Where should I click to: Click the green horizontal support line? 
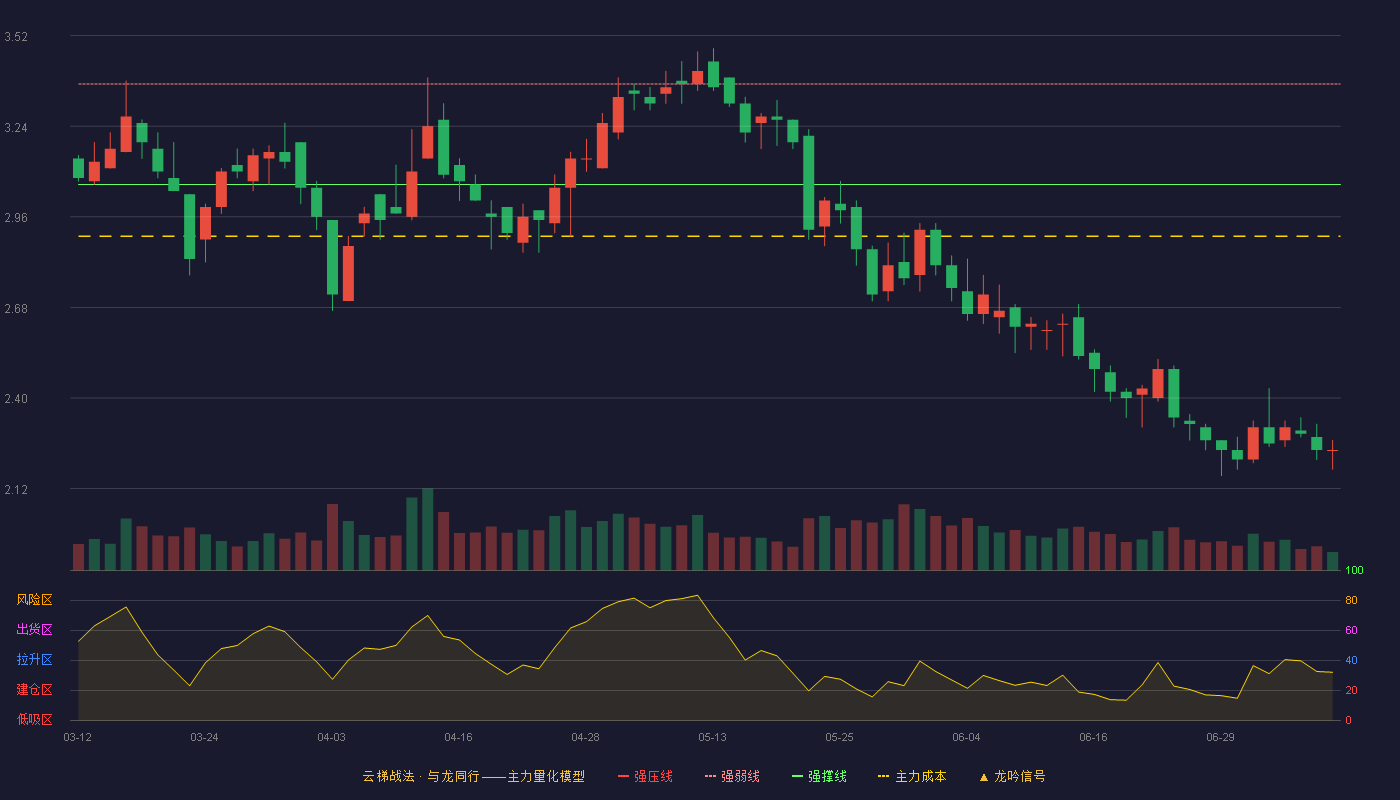click(709, 184)
